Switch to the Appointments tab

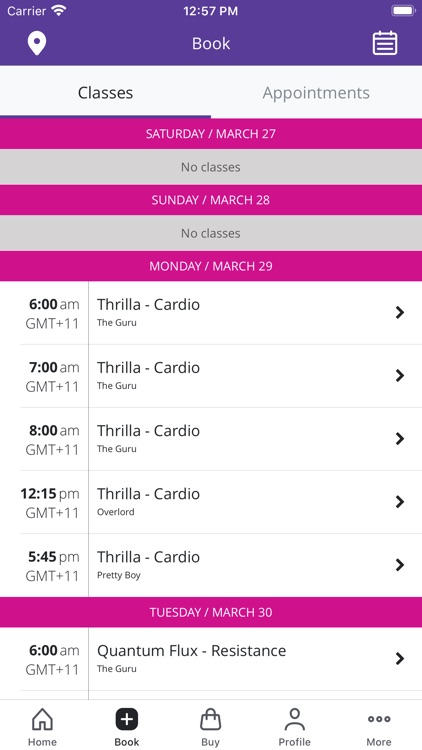click(x=316, y=92)
